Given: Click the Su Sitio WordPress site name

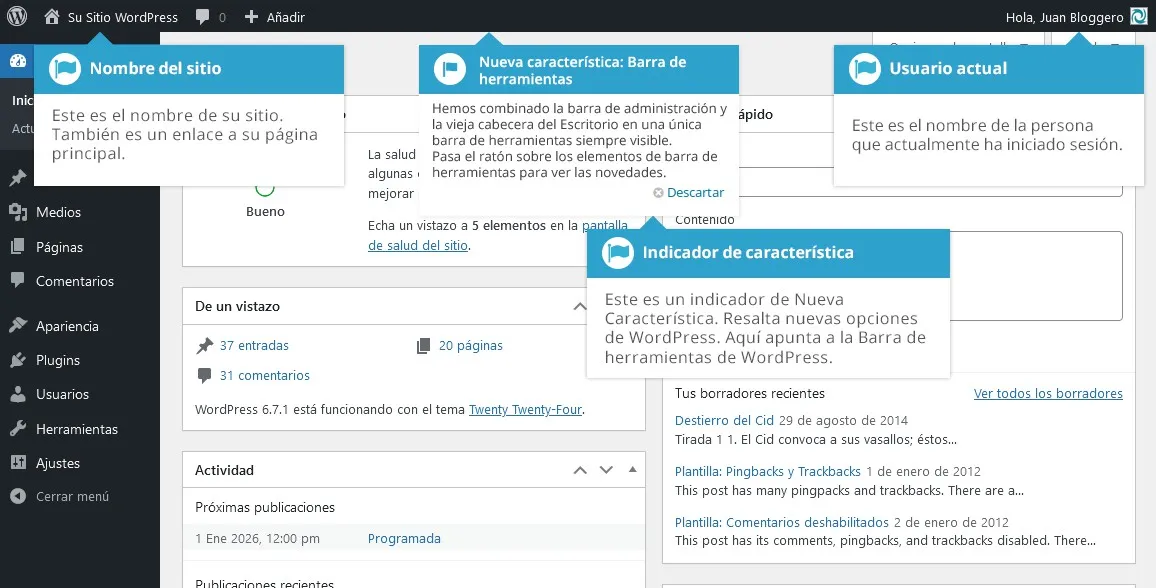Looking at the screenshot, I should tap(122, 17).
